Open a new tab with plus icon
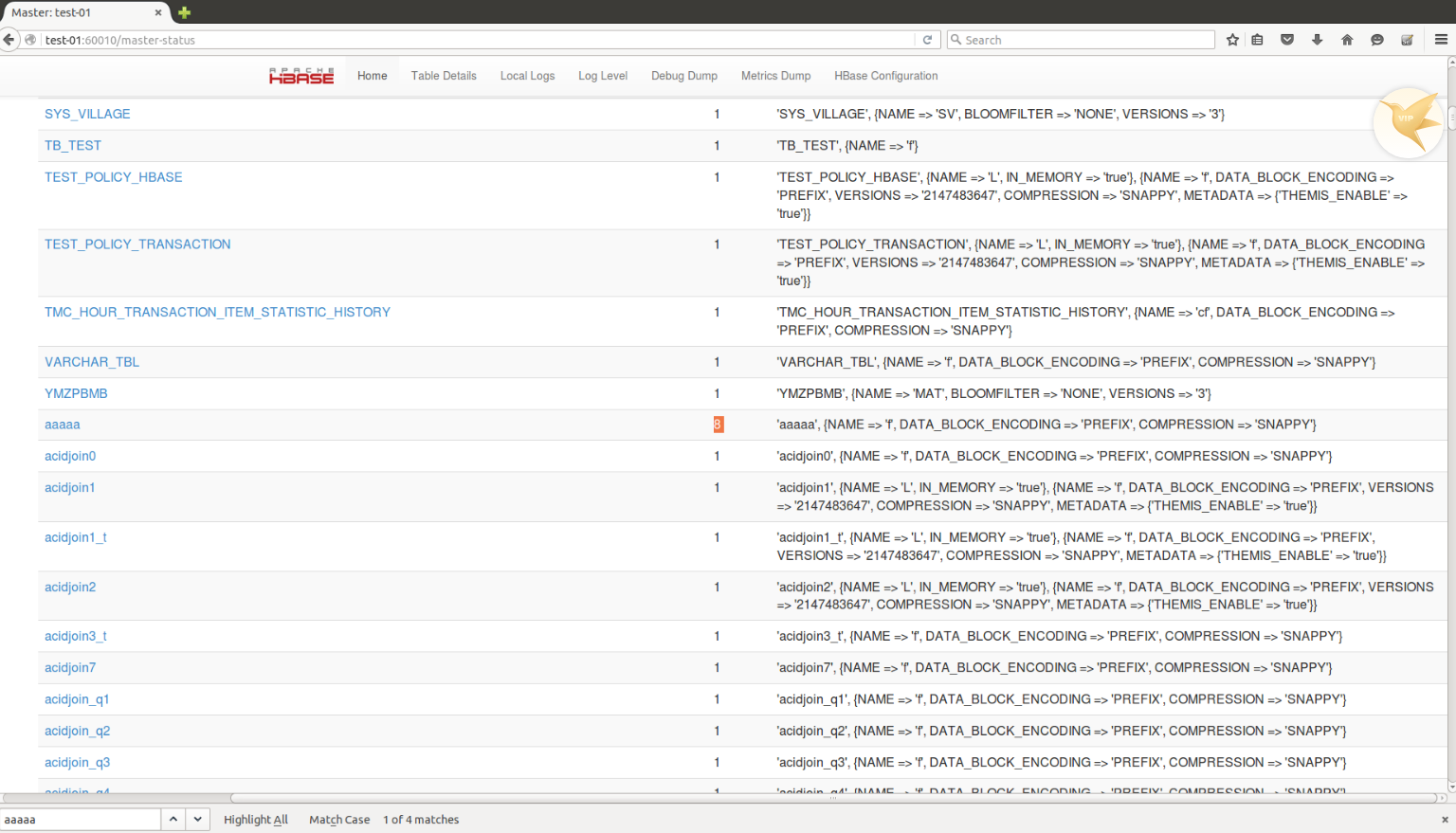The width and height of the screenshot is (1456, 833). coord(184,12)
